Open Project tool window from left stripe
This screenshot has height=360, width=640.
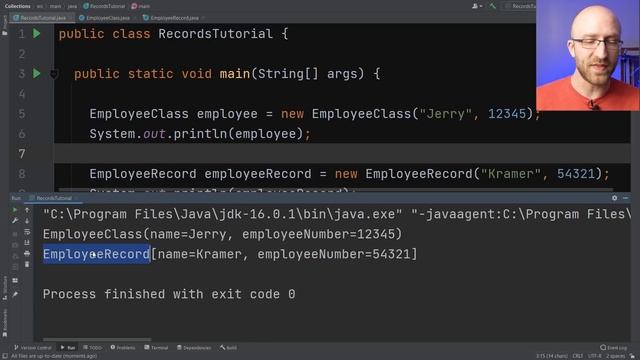(4, 25)
